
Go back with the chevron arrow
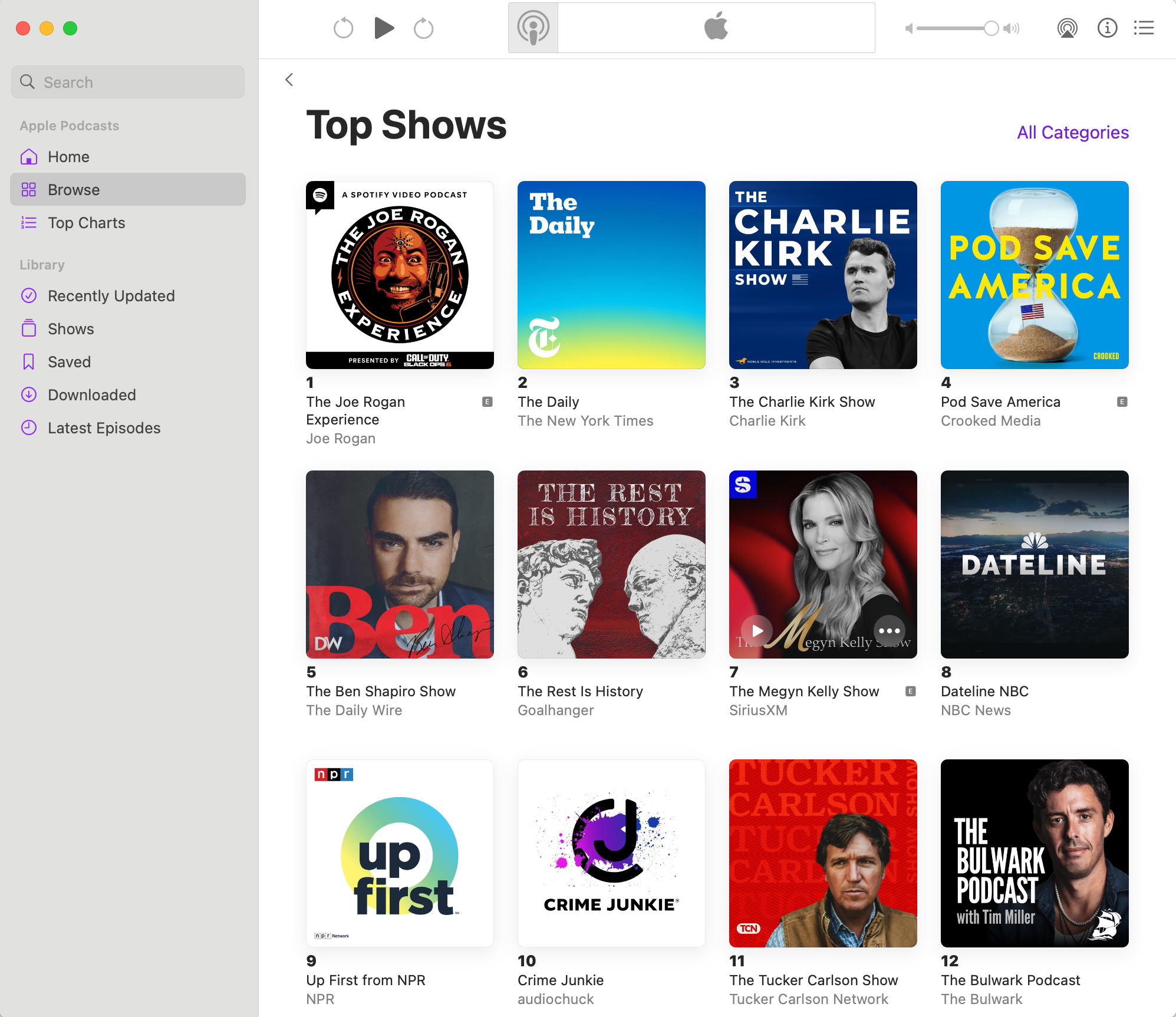[289, 80]
